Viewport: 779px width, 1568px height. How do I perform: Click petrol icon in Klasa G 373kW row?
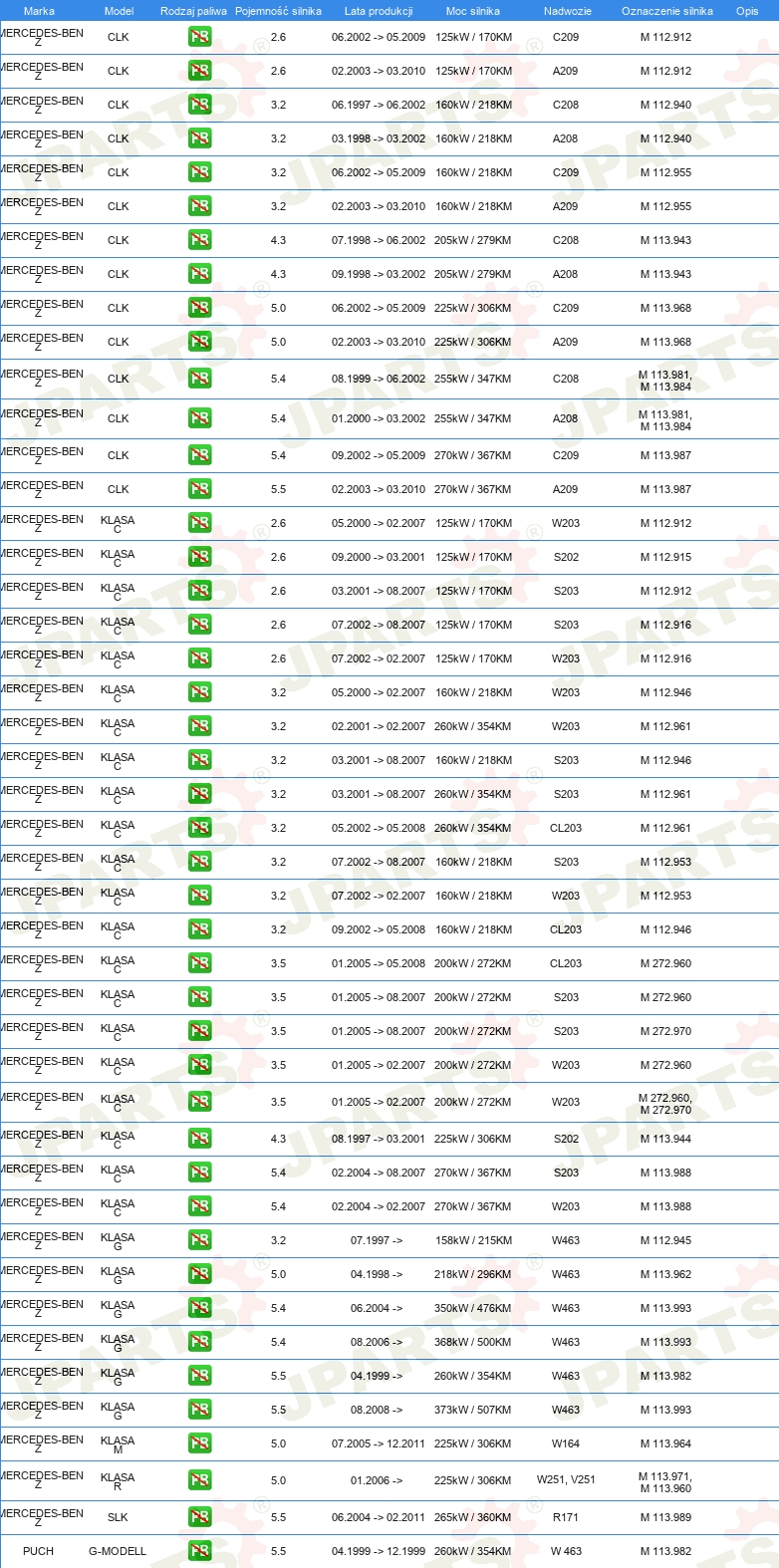(199, 1411)
